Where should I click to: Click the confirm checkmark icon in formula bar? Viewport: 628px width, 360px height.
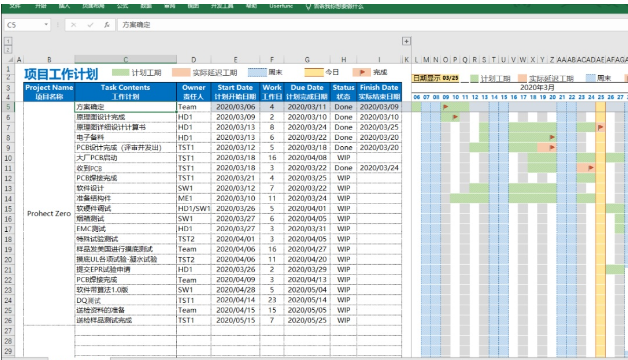(90, 25)
